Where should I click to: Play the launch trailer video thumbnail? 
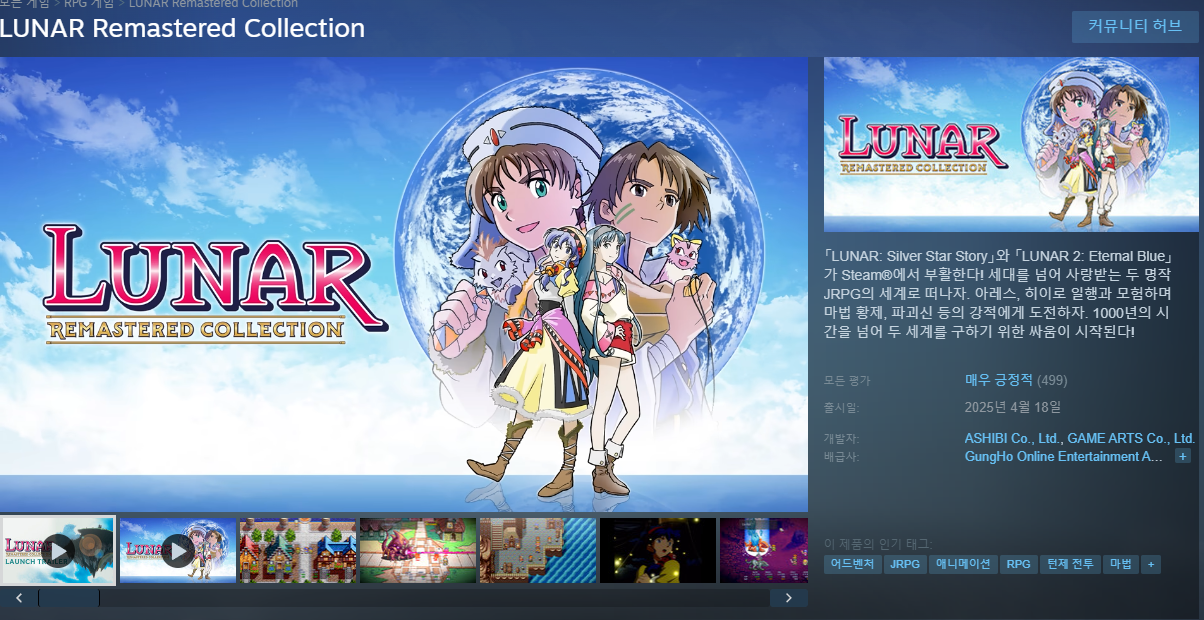point(57,550)
